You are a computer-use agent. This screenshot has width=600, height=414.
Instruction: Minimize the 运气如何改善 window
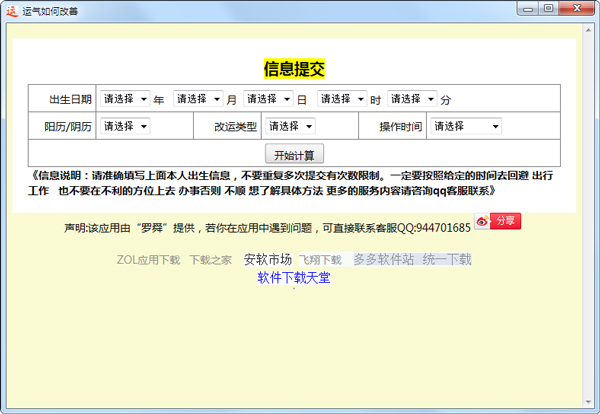point(528,8)
